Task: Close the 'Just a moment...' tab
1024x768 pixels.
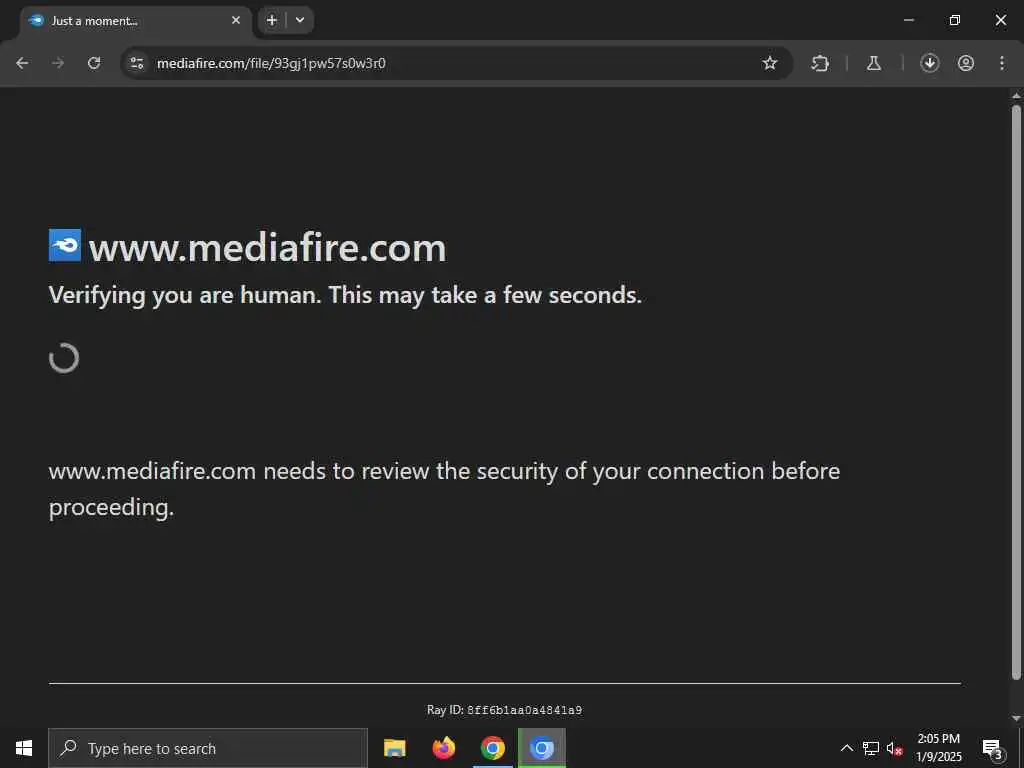Action: (x=236, y=20)
